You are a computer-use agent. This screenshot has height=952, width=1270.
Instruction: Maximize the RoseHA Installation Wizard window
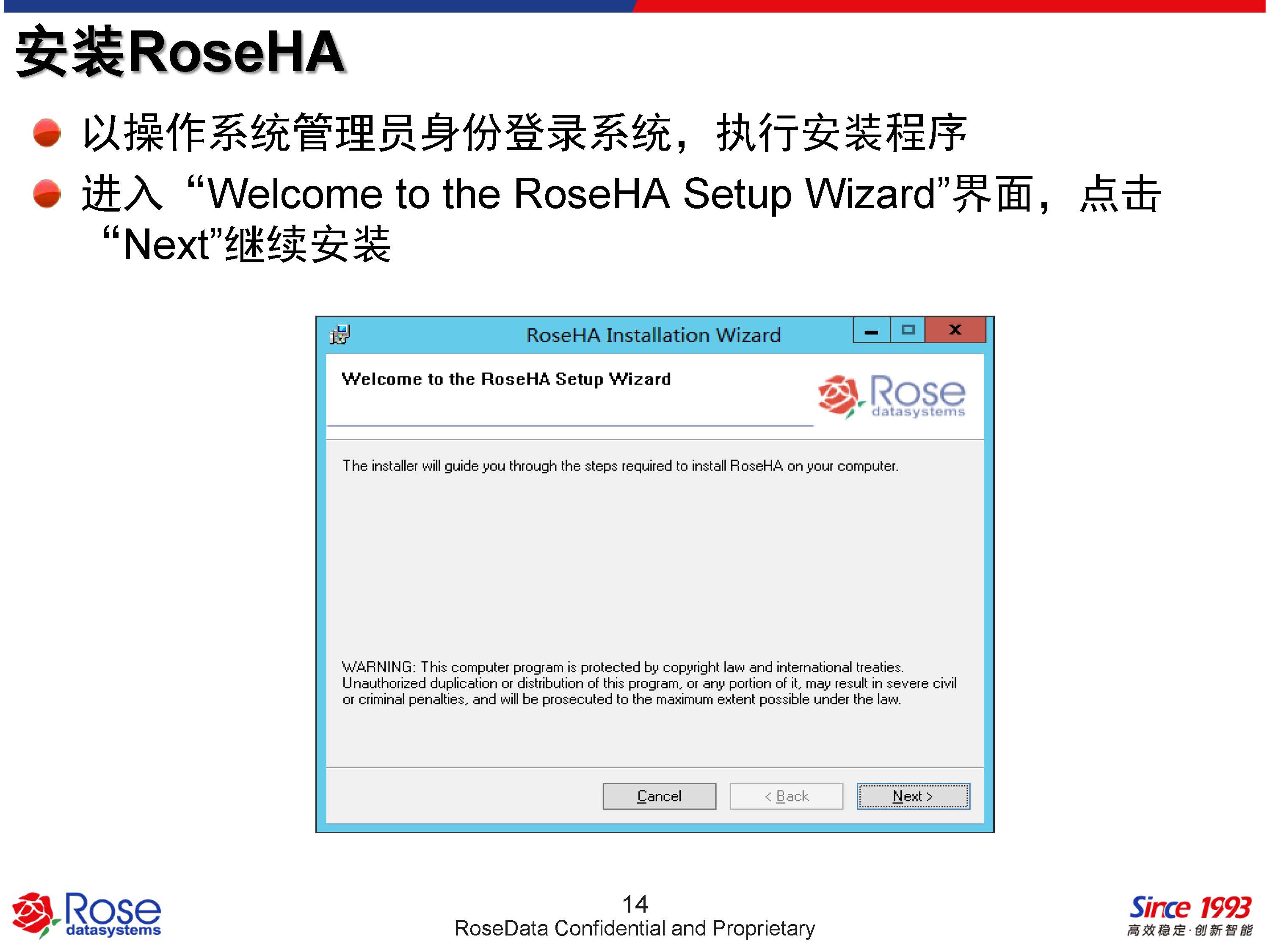pyautogui.click(x=908, y=330)
